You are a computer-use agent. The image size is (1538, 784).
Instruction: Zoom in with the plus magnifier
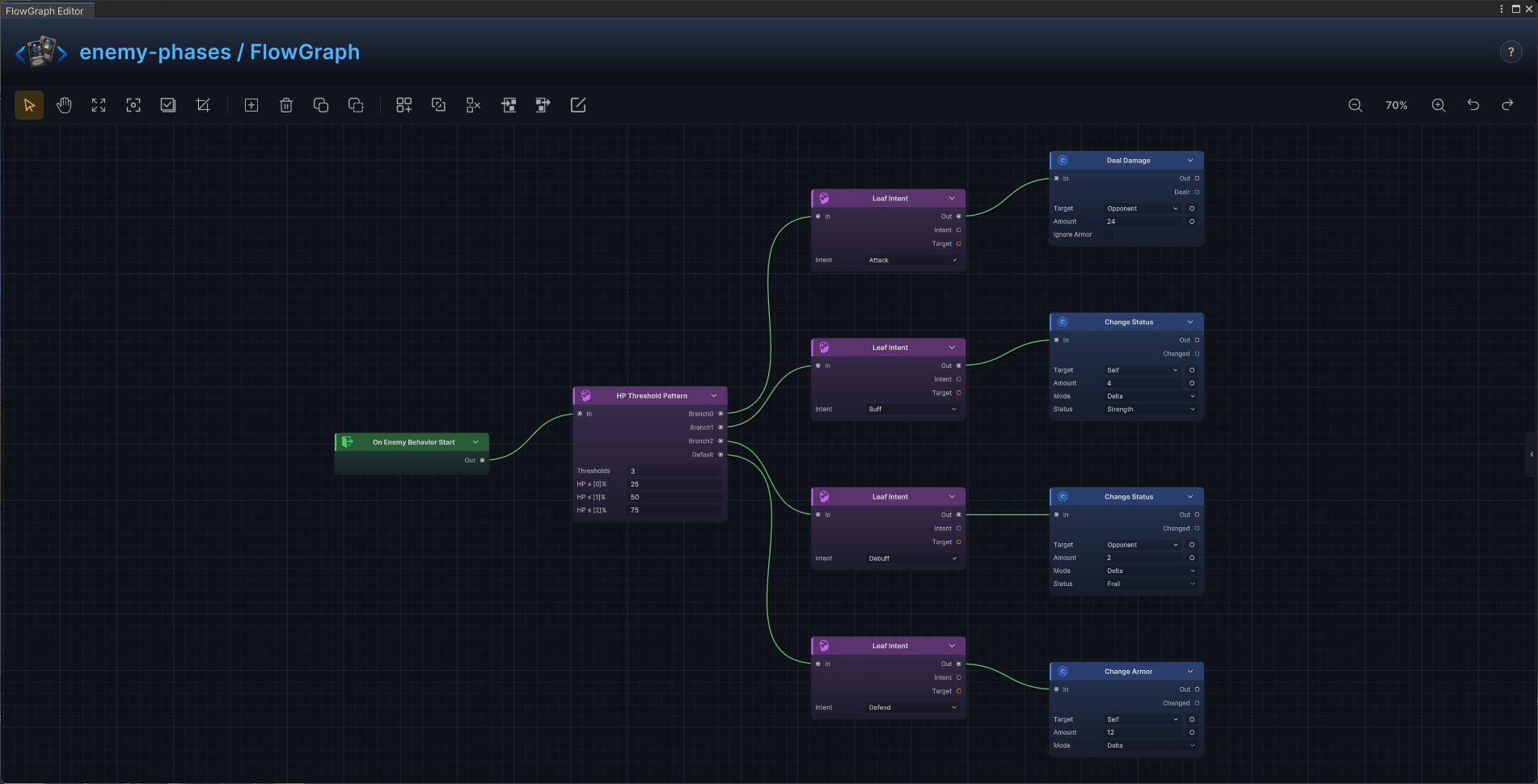click(x=1439, y=105)
